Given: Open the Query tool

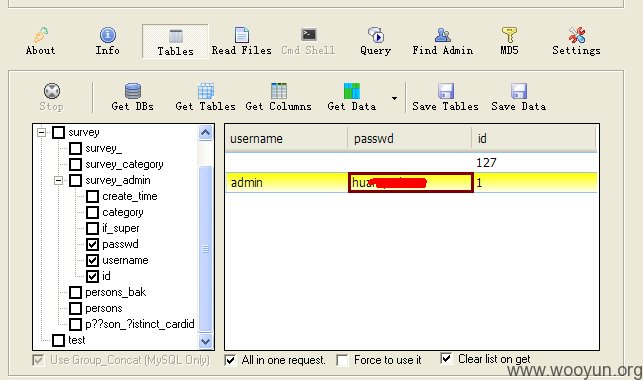Looking at the screenshot, I should (x=376, y=41).
